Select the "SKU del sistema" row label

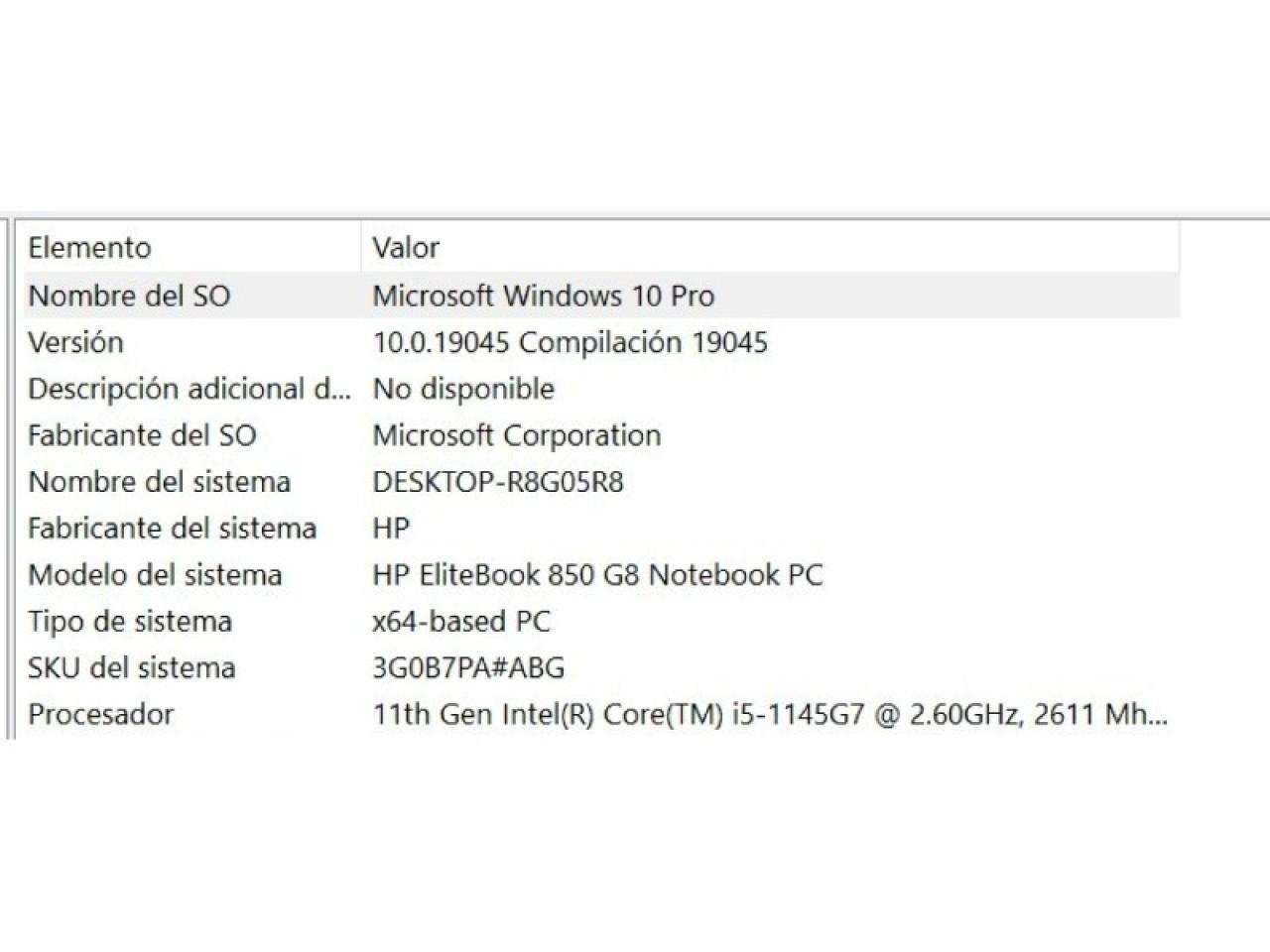click(131, 668)
